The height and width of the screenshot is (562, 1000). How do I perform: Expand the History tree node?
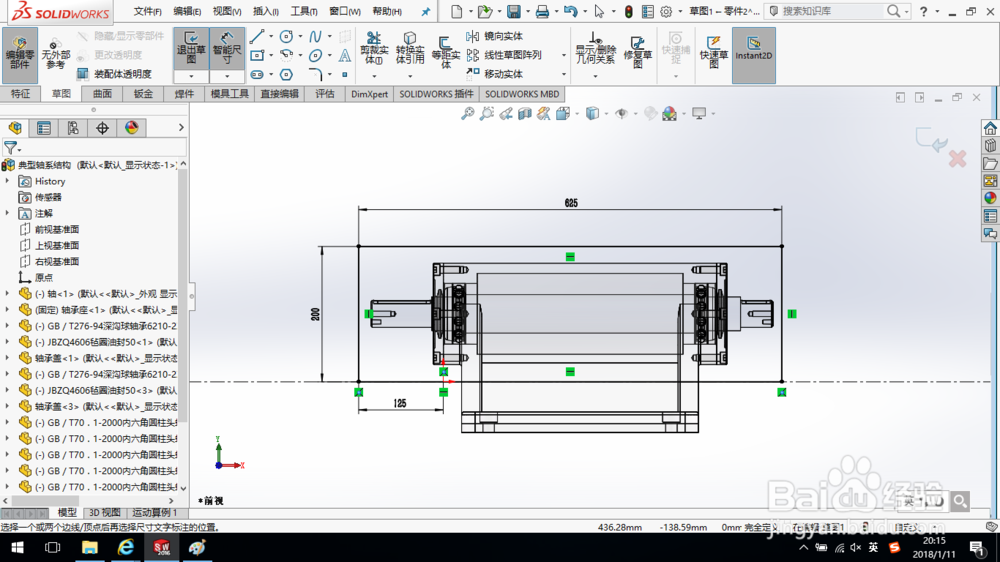pyautogui.click(x=8, y=181)
